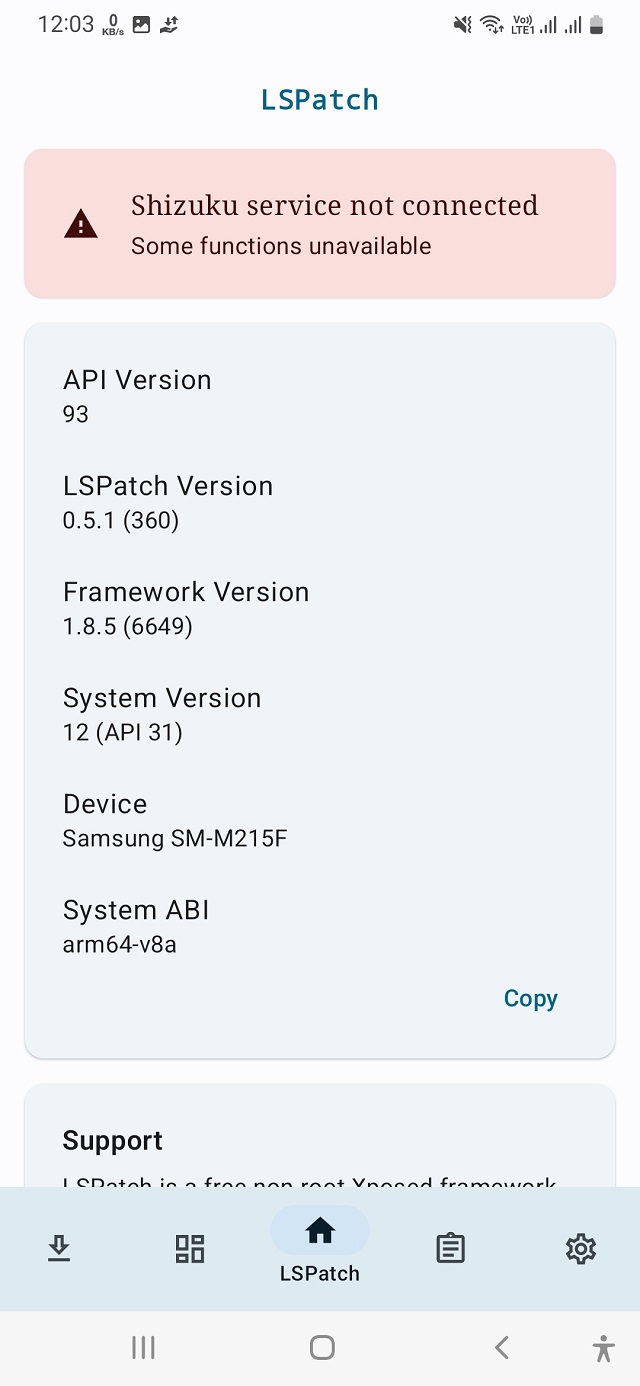
Task: Tap the LSPatch home icon
Action: [320, 1231]
